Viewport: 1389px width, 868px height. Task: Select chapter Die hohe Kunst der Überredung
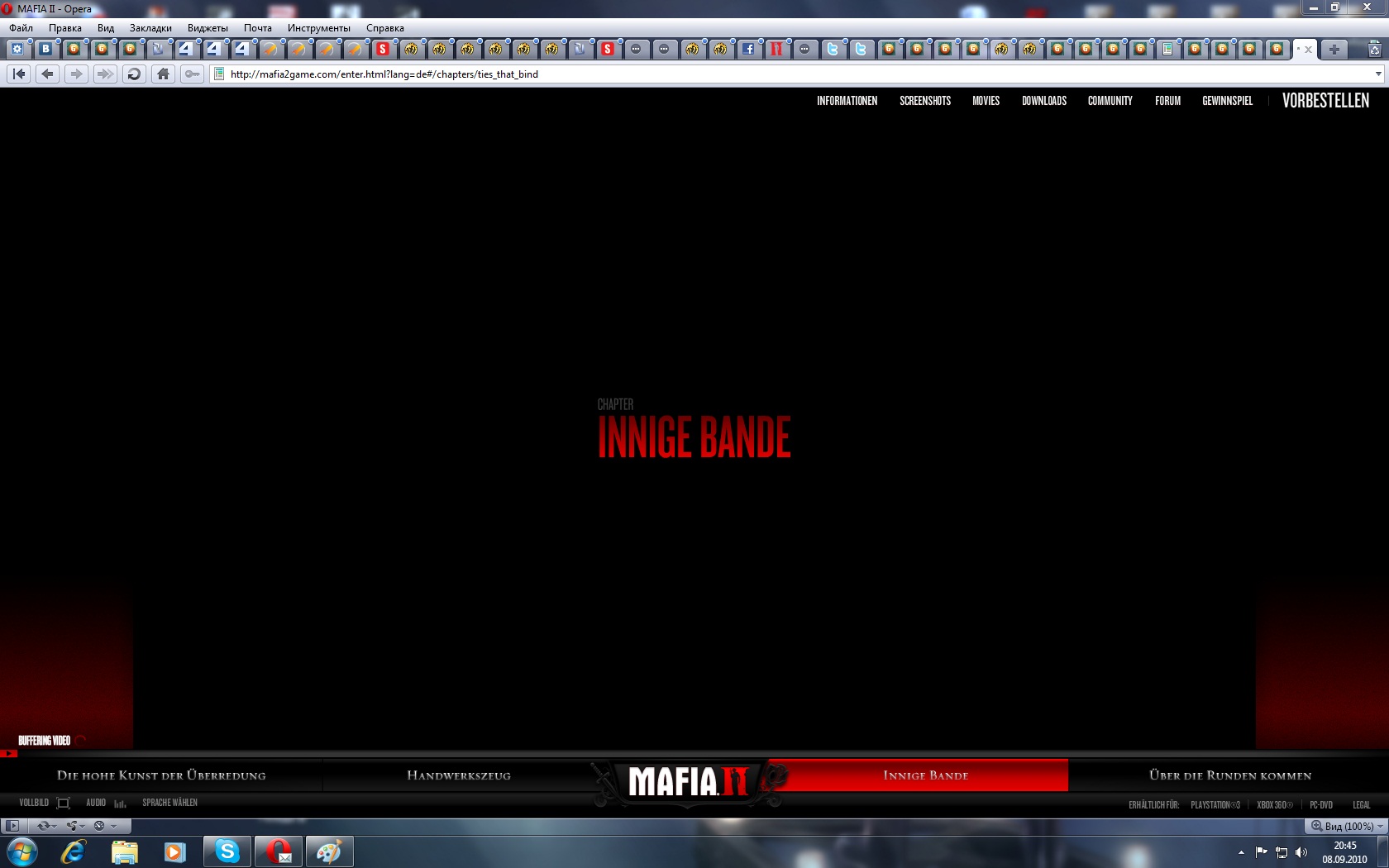[161, 775]
